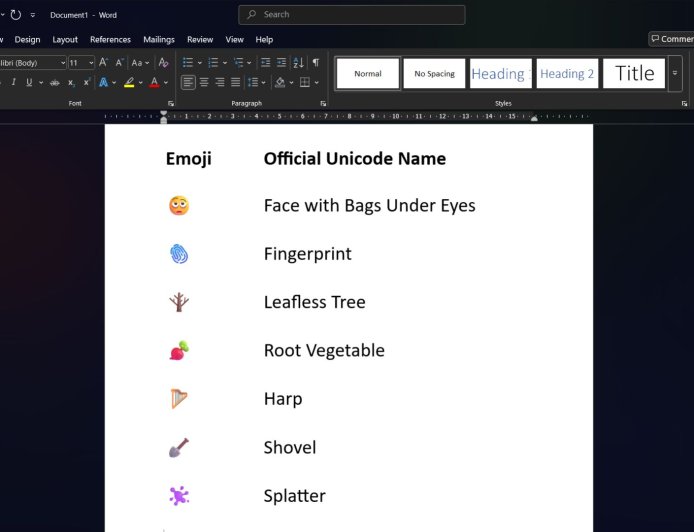This screenshot has height=532, width=694.
Task: Apply the yellow text highlight color
Action: coord(129,82)
